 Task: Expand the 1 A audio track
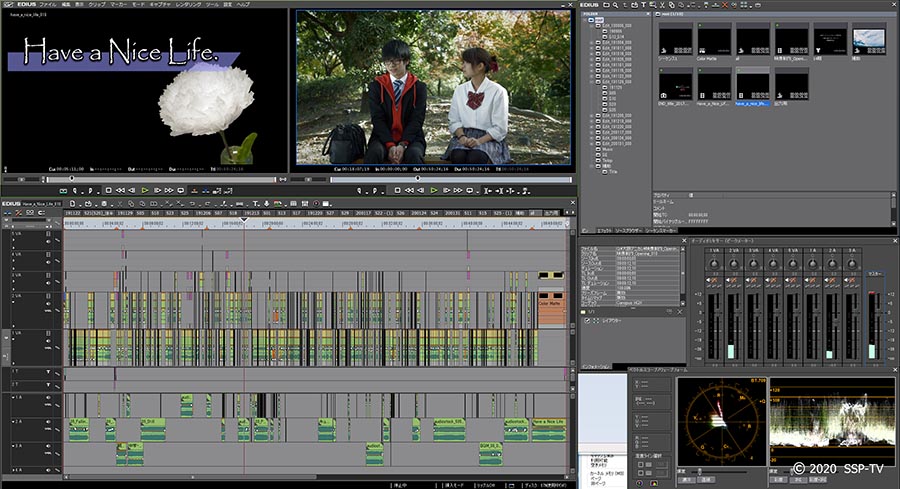(13, 397)
